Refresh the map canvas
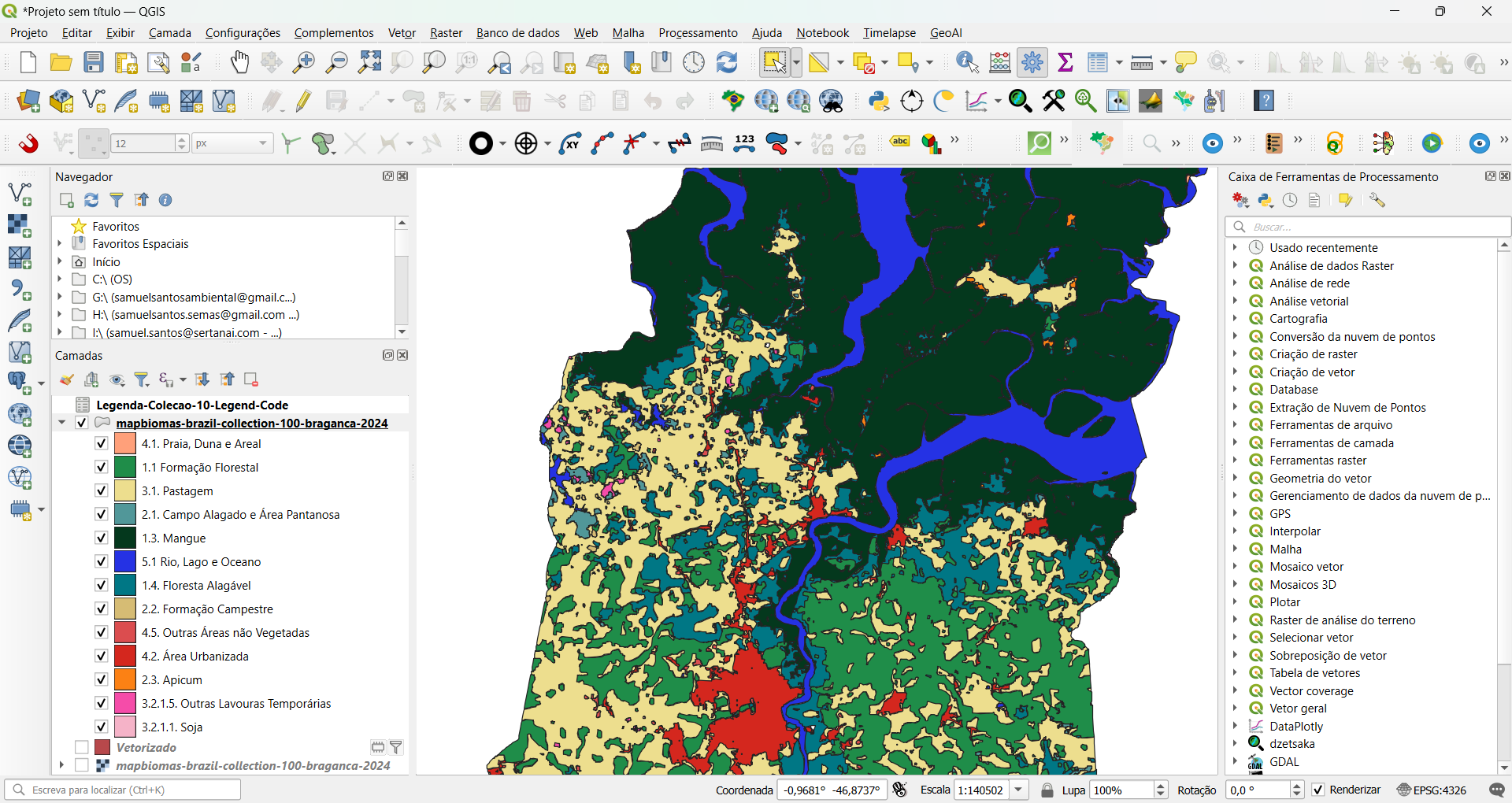 (726, 62)
